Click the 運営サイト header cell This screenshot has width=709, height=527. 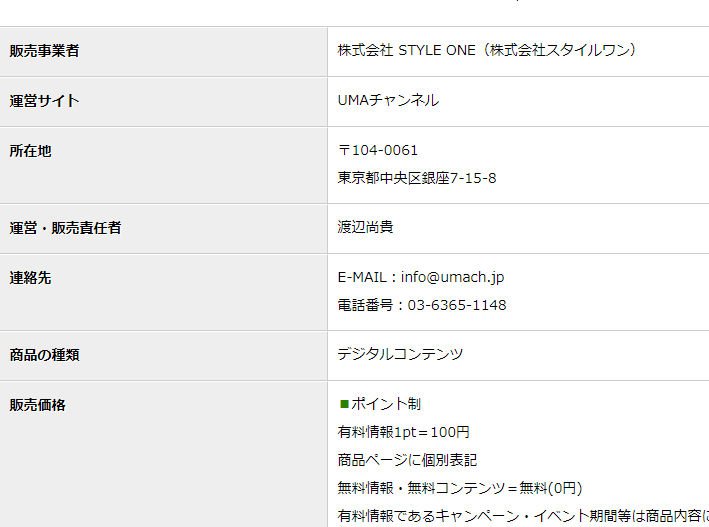[163, 102]
